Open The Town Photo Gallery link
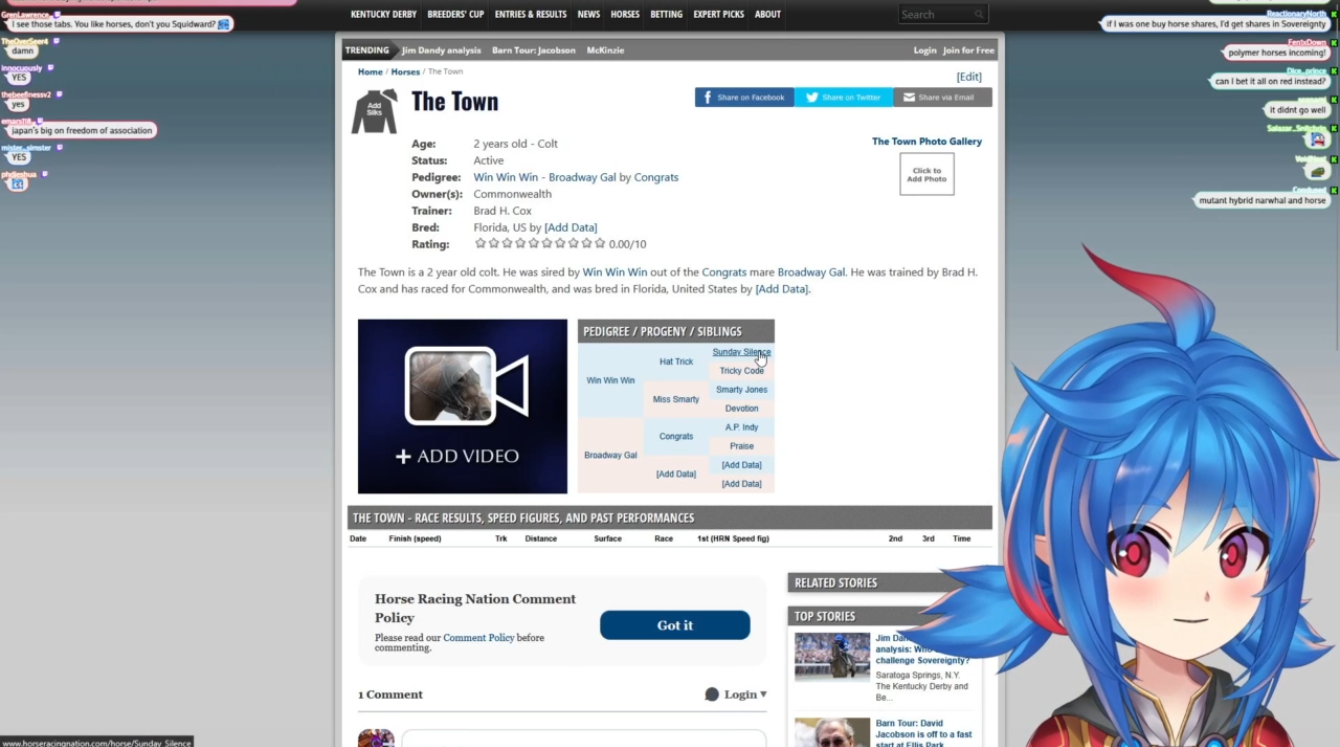The image size is (1340, 747). tap(926, 142)
